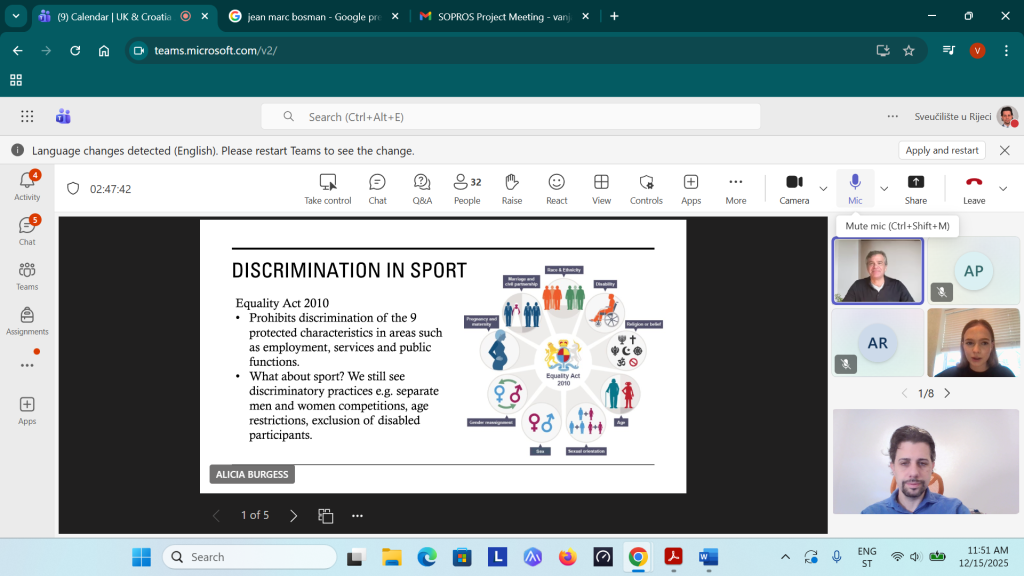The height and width of the screenshot is (576, 1024).
Task: Open the Q&A panel
Action: click(422, 188)
